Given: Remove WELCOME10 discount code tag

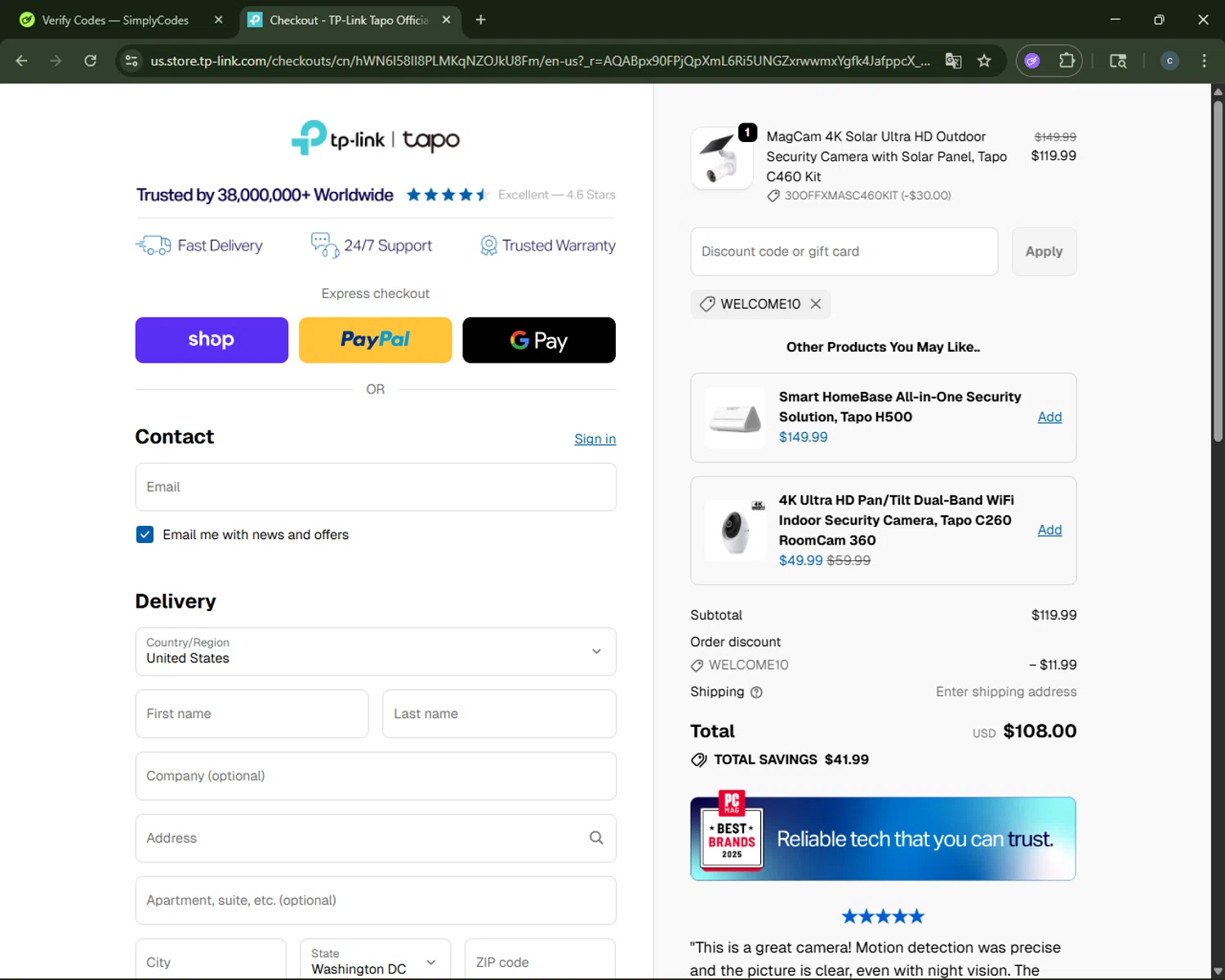Looking at the screenshot, I should (x=815, y=304).
